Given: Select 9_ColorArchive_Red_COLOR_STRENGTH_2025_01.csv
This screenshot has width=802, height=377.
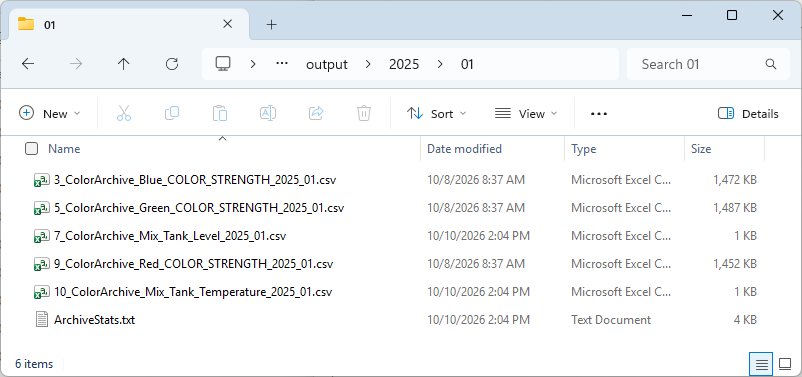Looking at the screenshot, I should 193,264.
